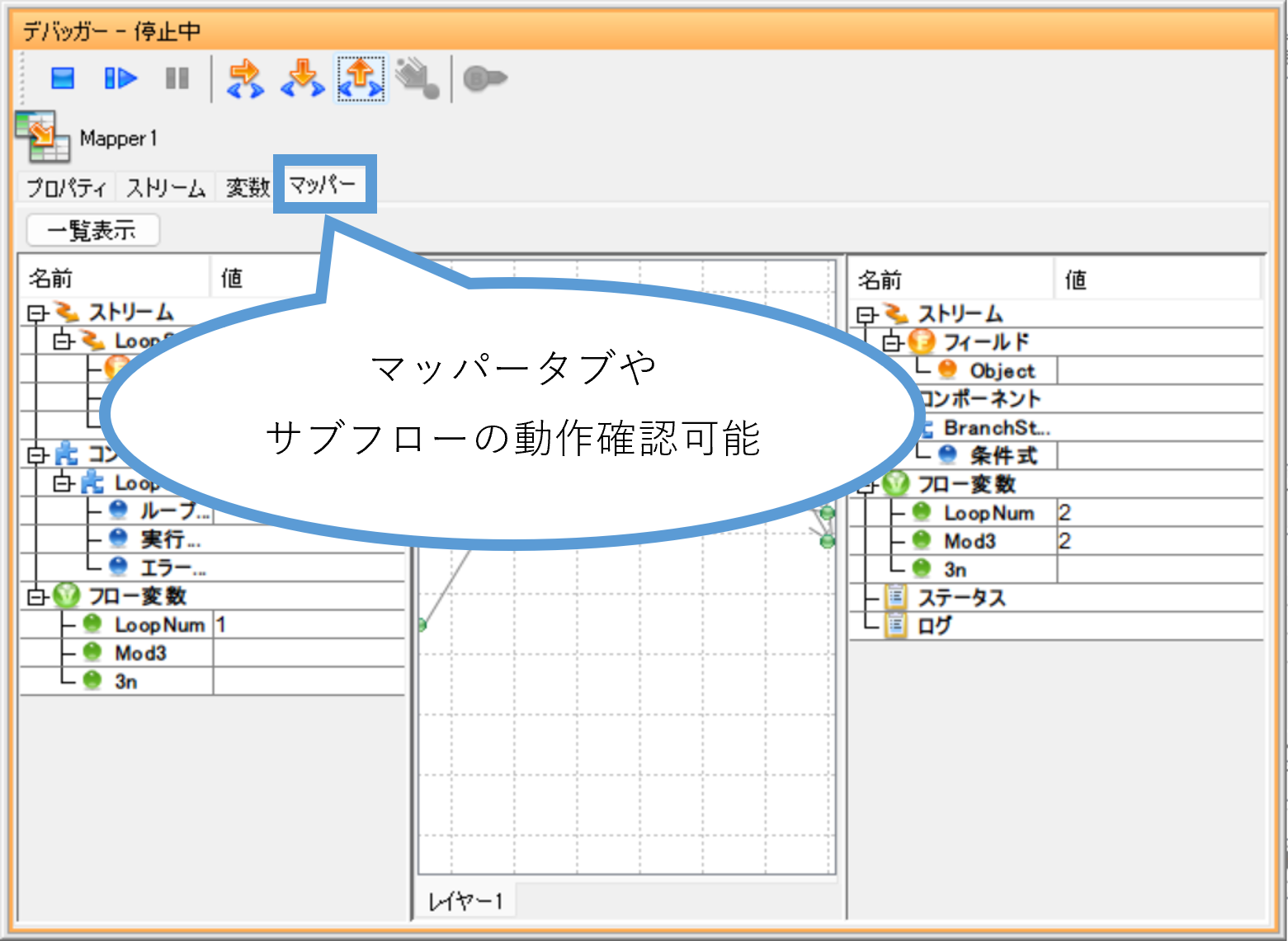This screenshot has width=1288, height=941.
Task: Click the stop debugging square icon
Action: pos(63,78)
